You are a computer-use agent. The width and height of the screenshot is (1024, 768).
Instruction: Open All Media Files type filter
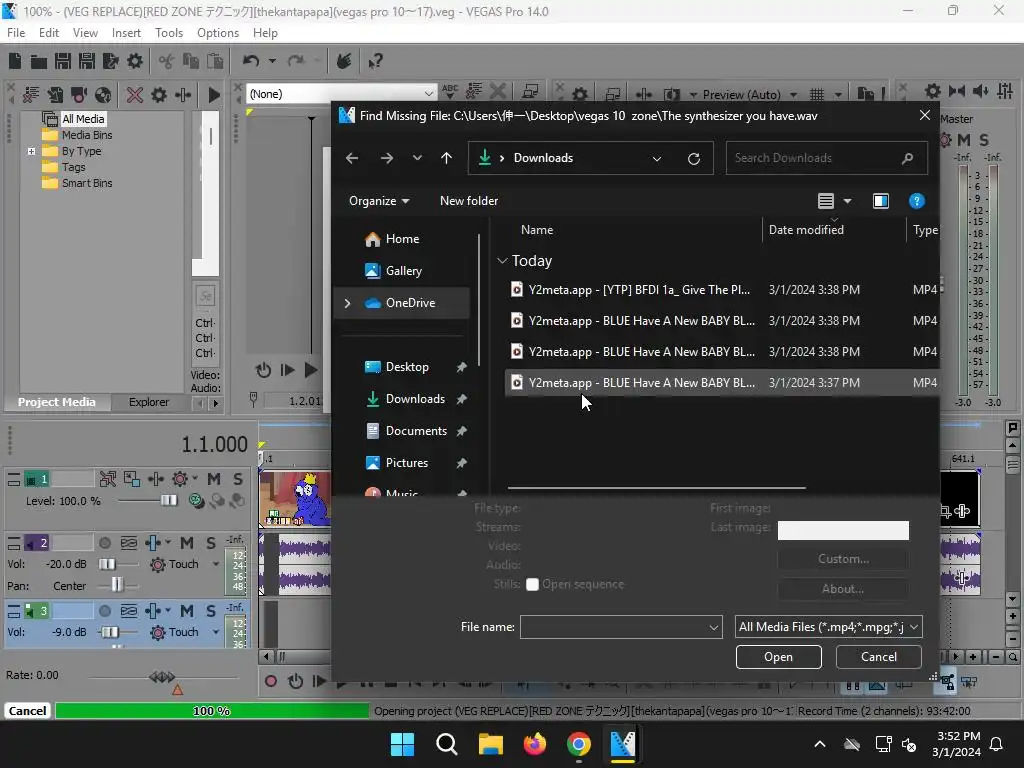pyautogui.click(x=828, y=627)
